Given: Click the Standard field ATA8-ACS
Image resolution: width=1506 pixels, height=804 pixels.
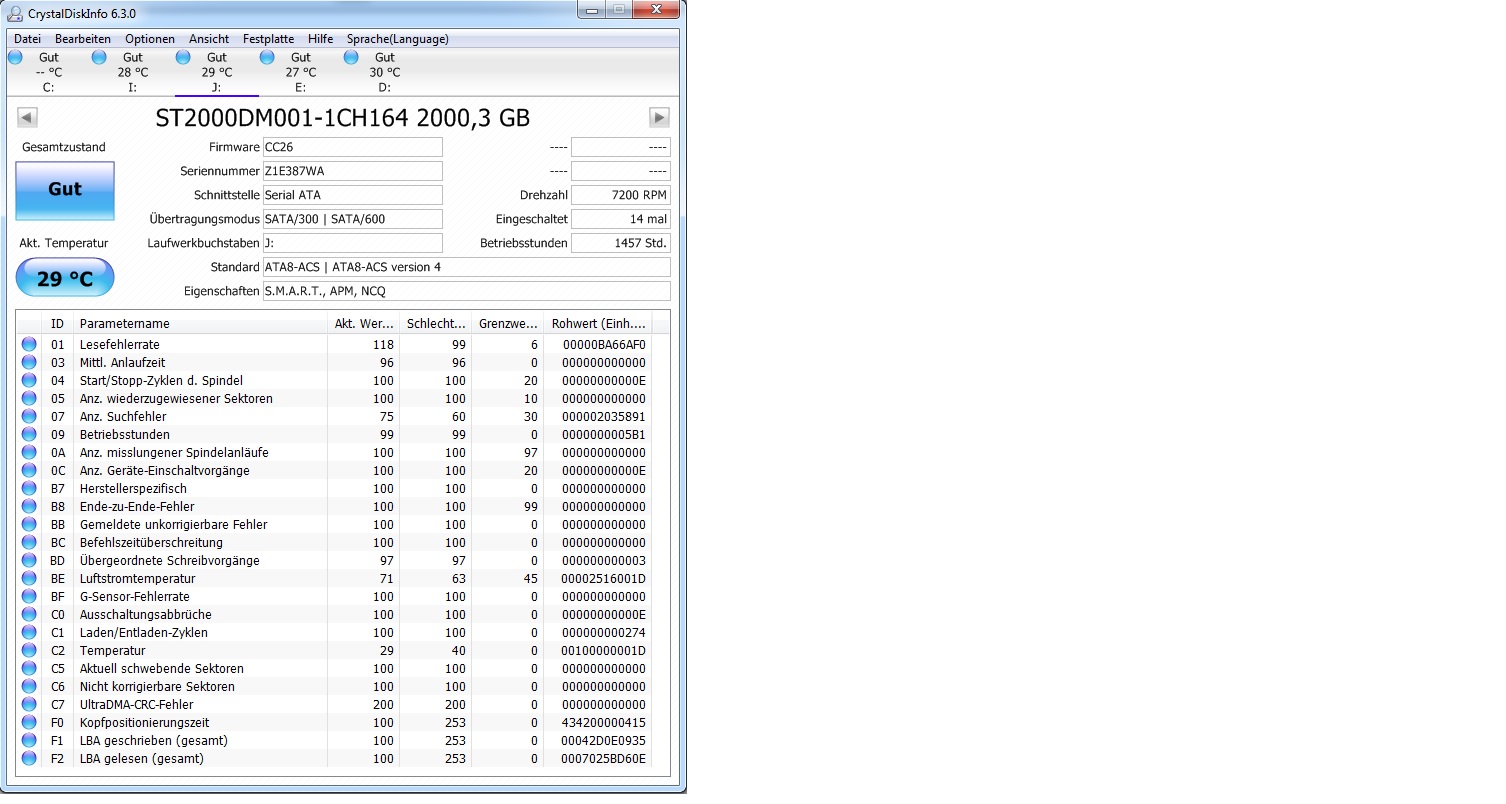Looking at the screenshot, I should point(466,267).
